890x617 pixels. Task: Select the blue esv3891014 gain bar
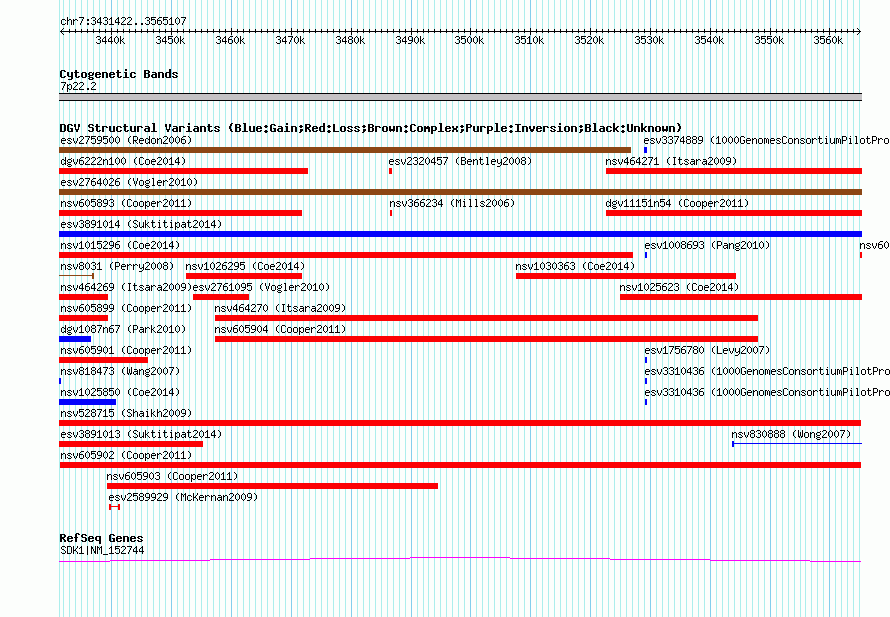460,234
